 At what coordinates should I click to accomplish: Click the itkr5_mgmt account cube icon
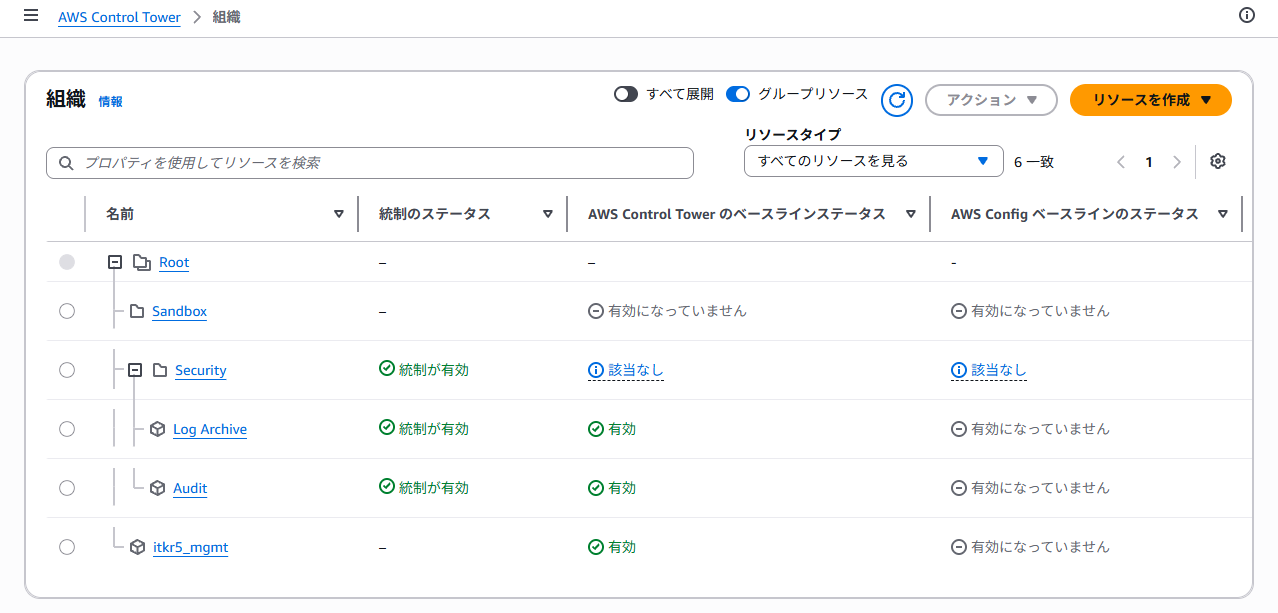137,547
